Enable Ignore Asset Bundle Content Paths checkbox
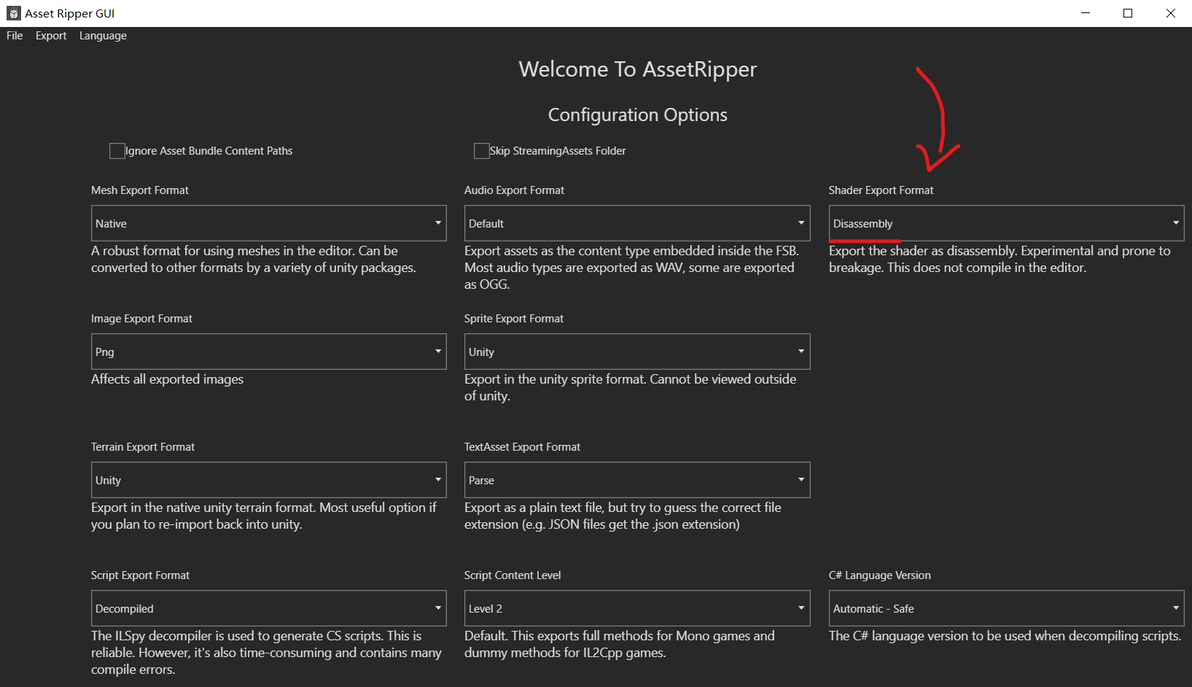This screenshot has height=687, width=1192. [117, 151]
